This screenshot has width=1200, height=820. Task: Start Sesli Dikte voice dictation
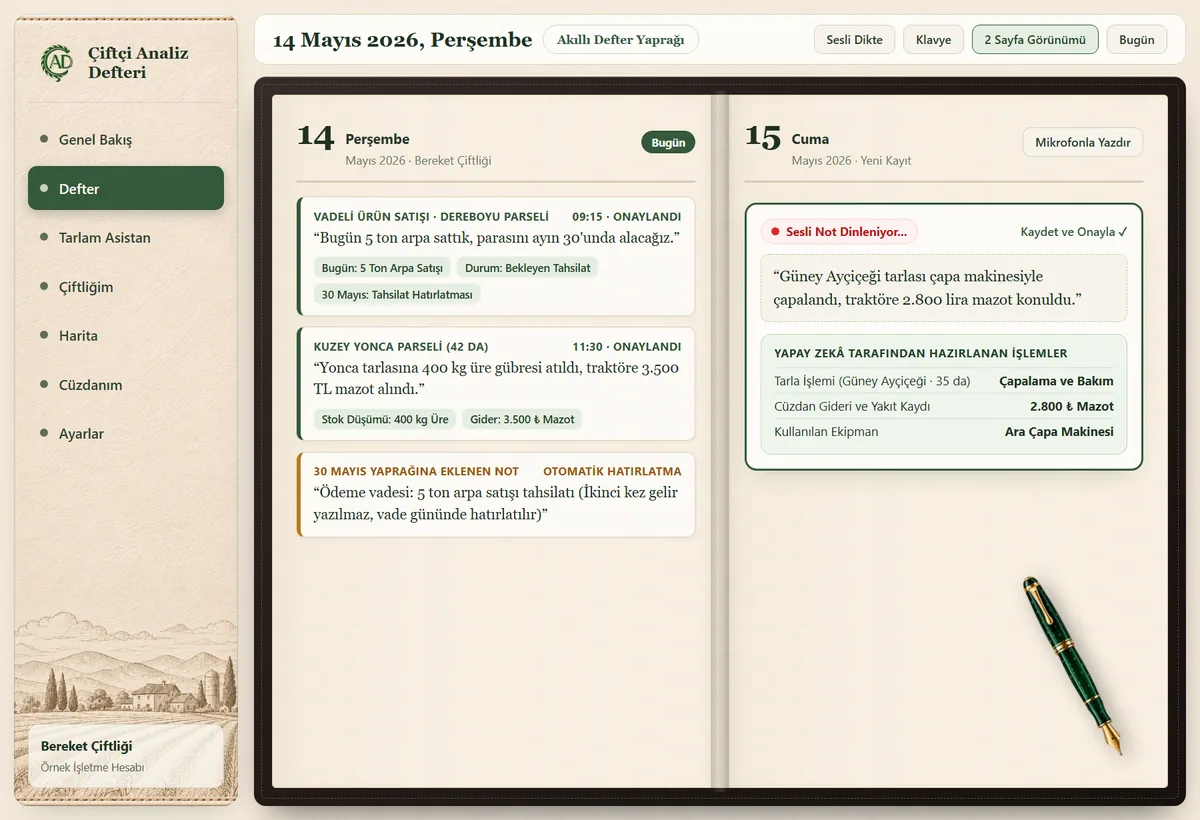point(854,40)
